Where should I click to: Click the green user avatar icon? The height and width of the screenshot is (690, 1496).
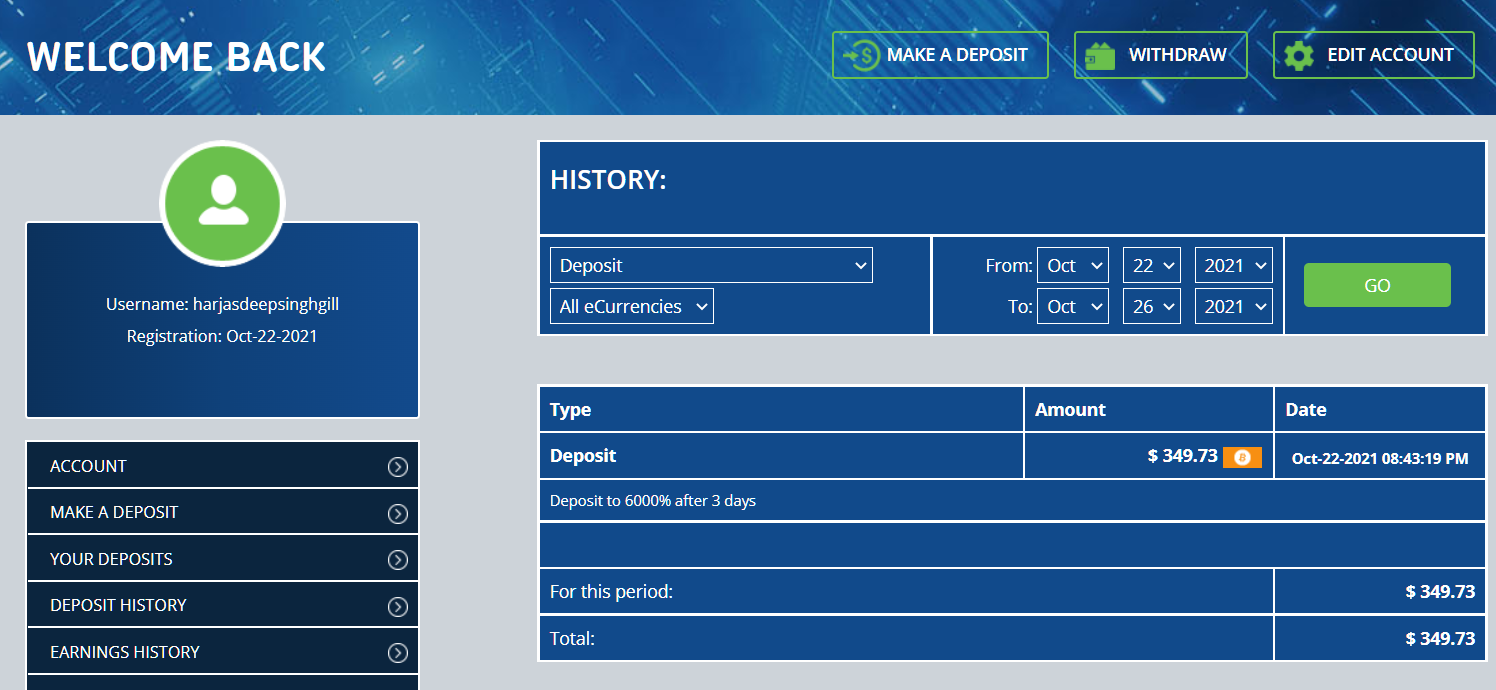pyautogui.click(x=223, y=202)
